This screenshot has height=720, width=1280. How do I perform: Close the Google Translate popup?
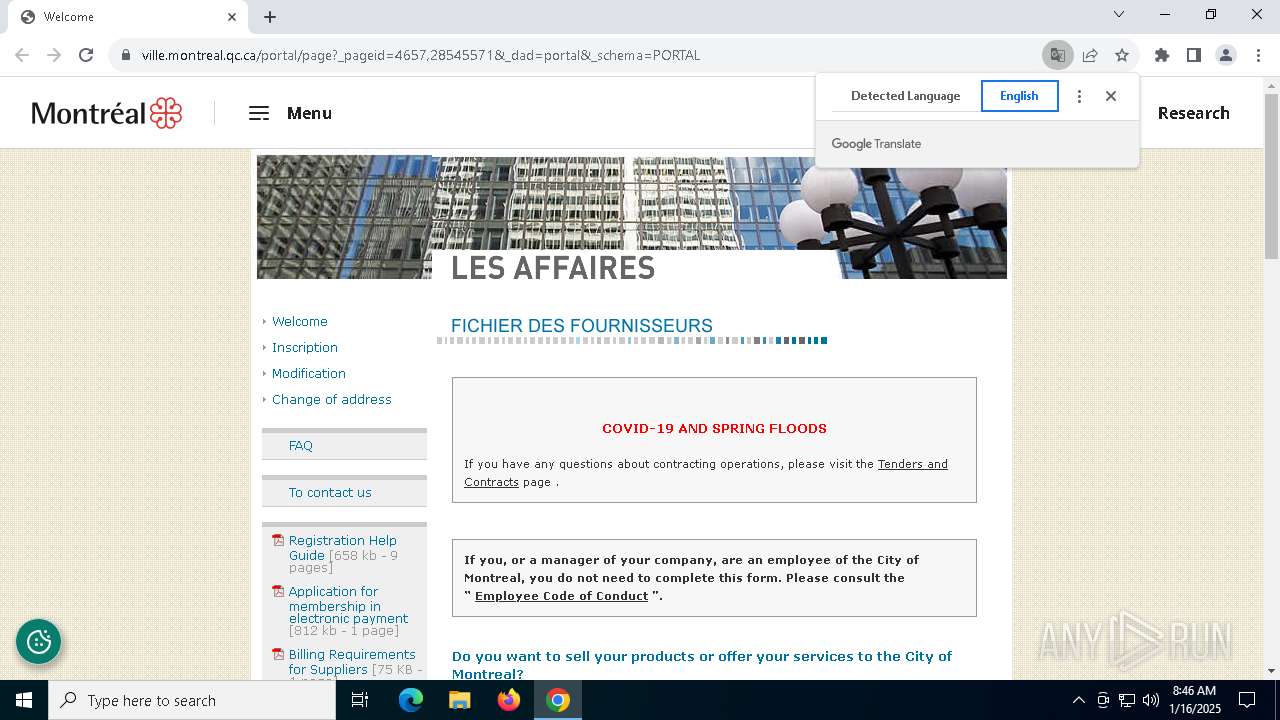coord(1111,96)
